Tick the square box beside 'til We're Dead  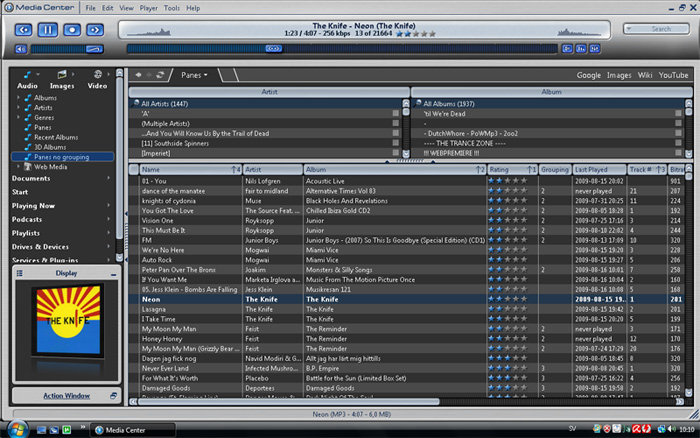(x=678, y=113)
